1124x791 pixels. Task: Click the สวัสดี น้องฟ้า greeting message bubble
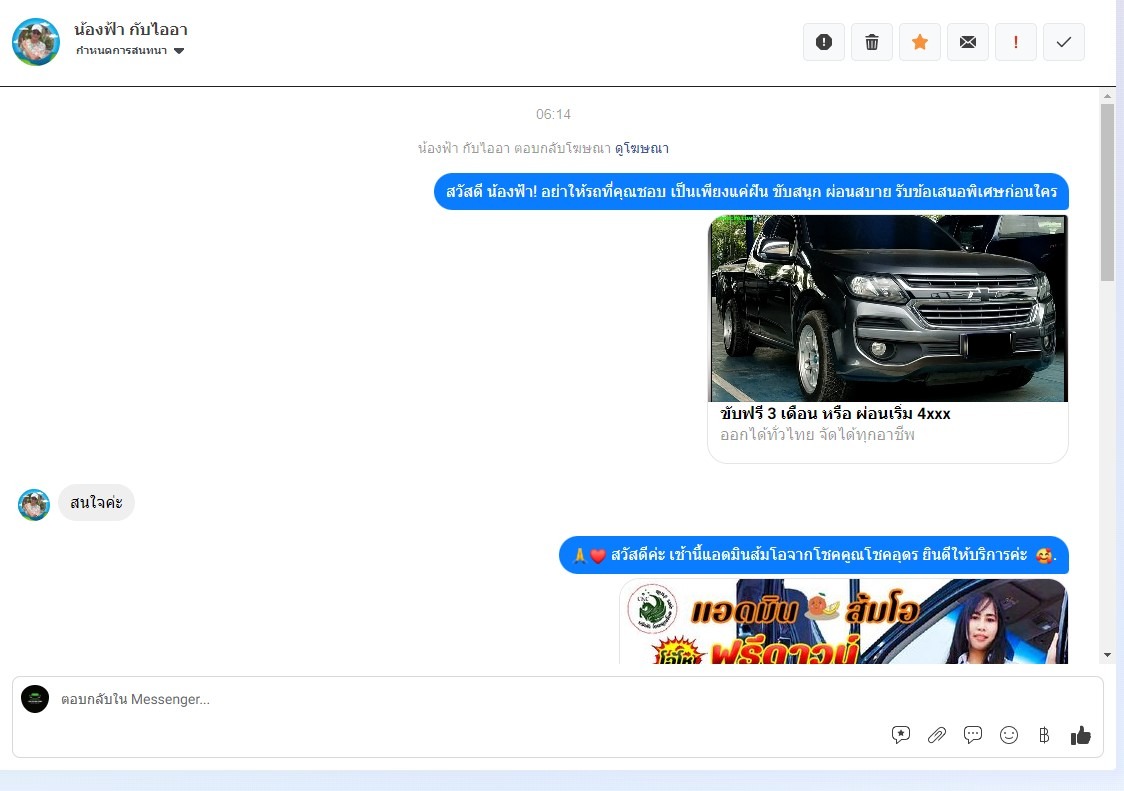tap(751, 191)
